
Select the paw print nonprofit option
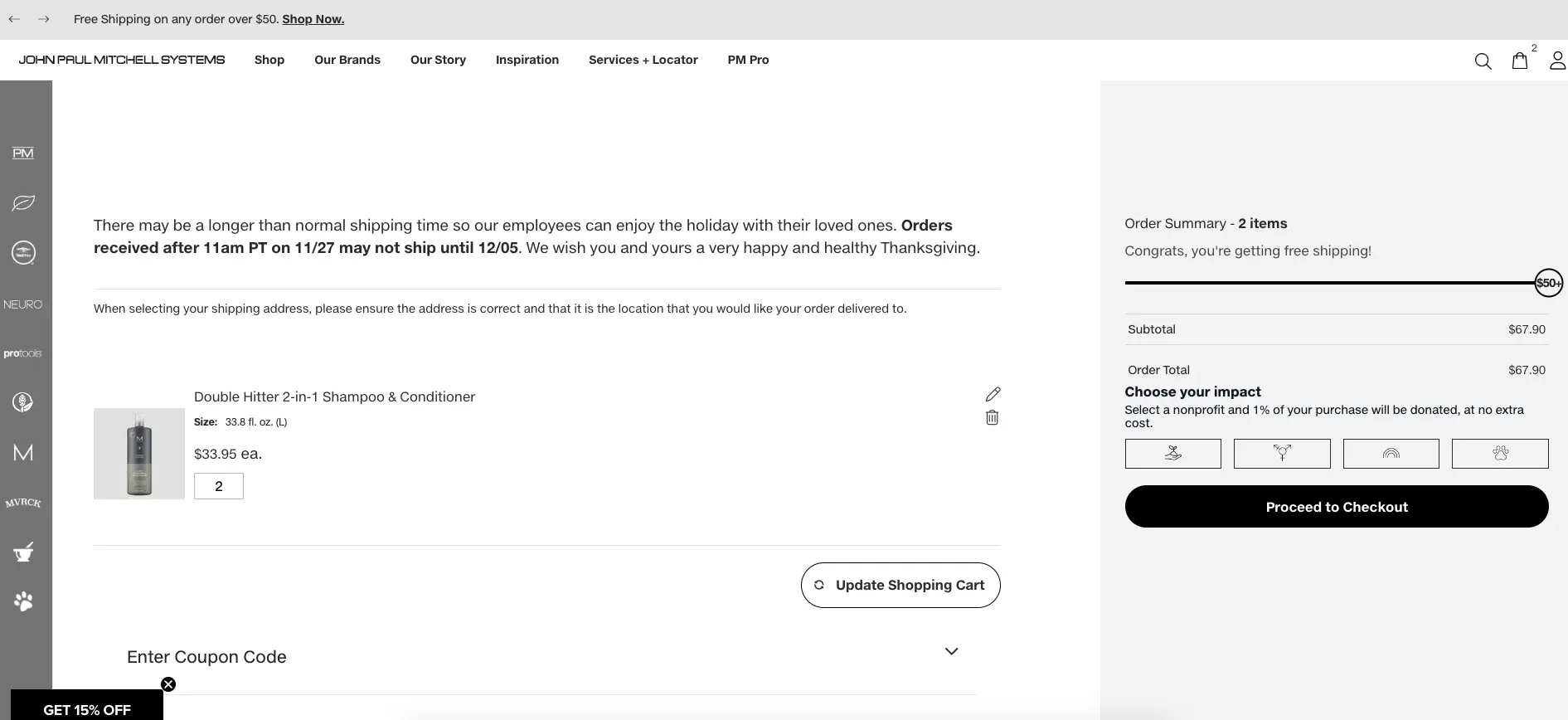1500,454
